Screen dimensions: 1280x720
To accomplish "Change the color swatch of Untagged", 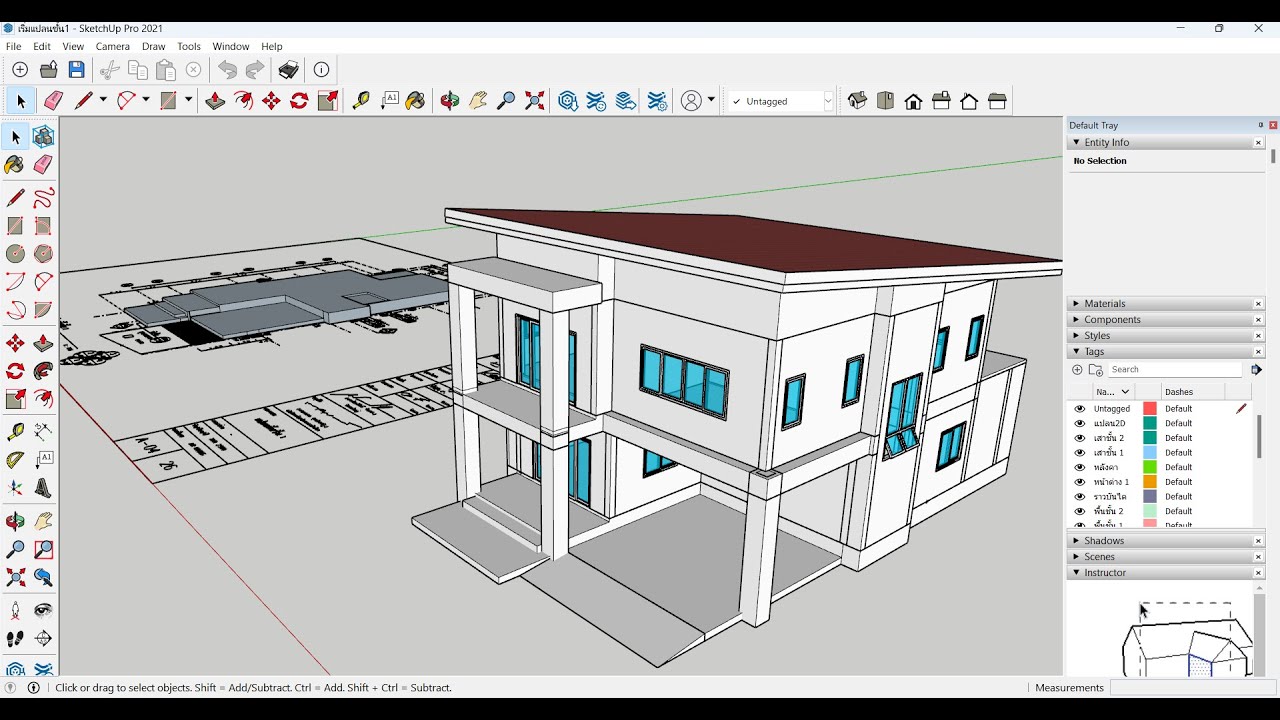I will (x=1150, y=409).
